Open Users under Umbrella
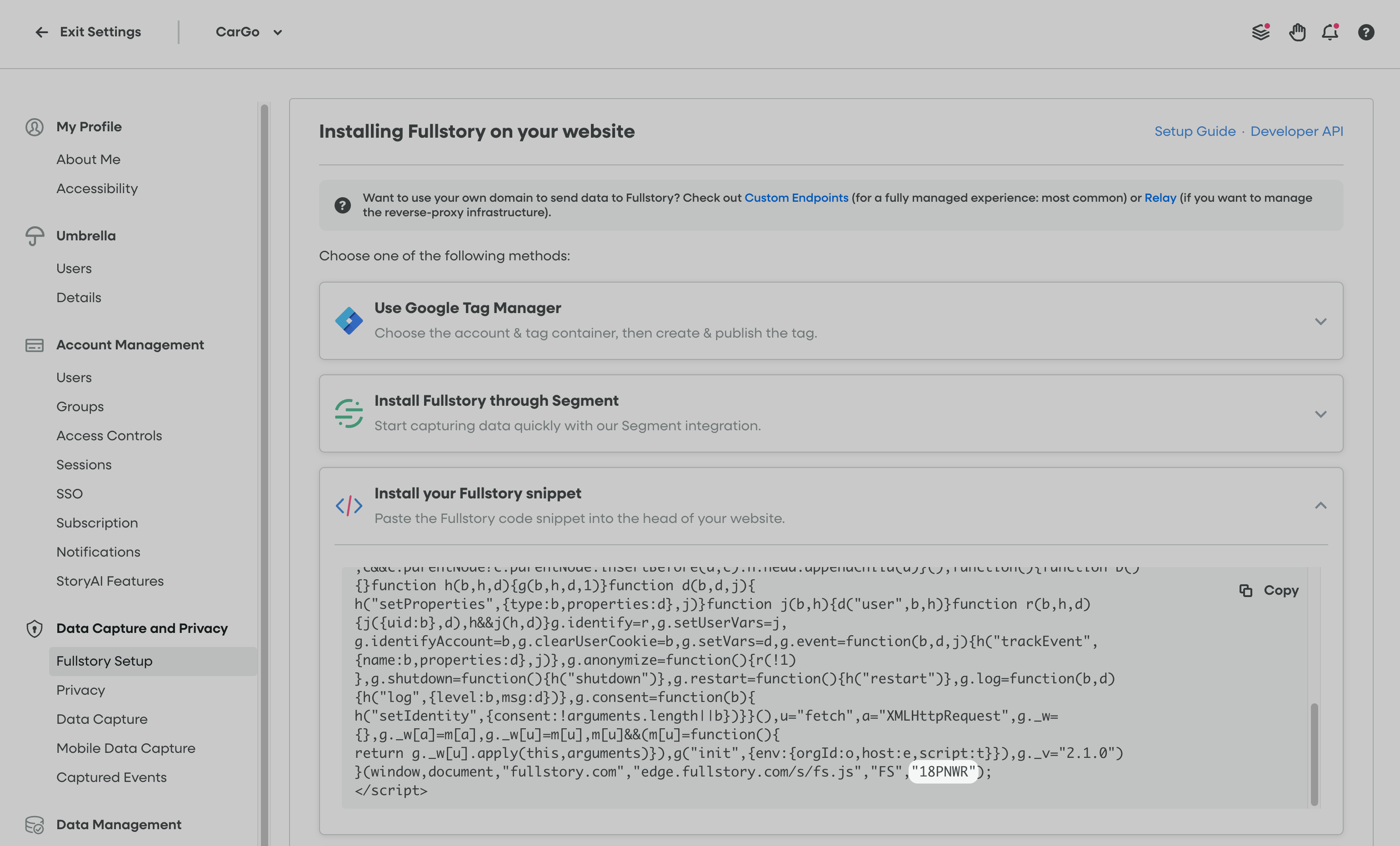 74,269
